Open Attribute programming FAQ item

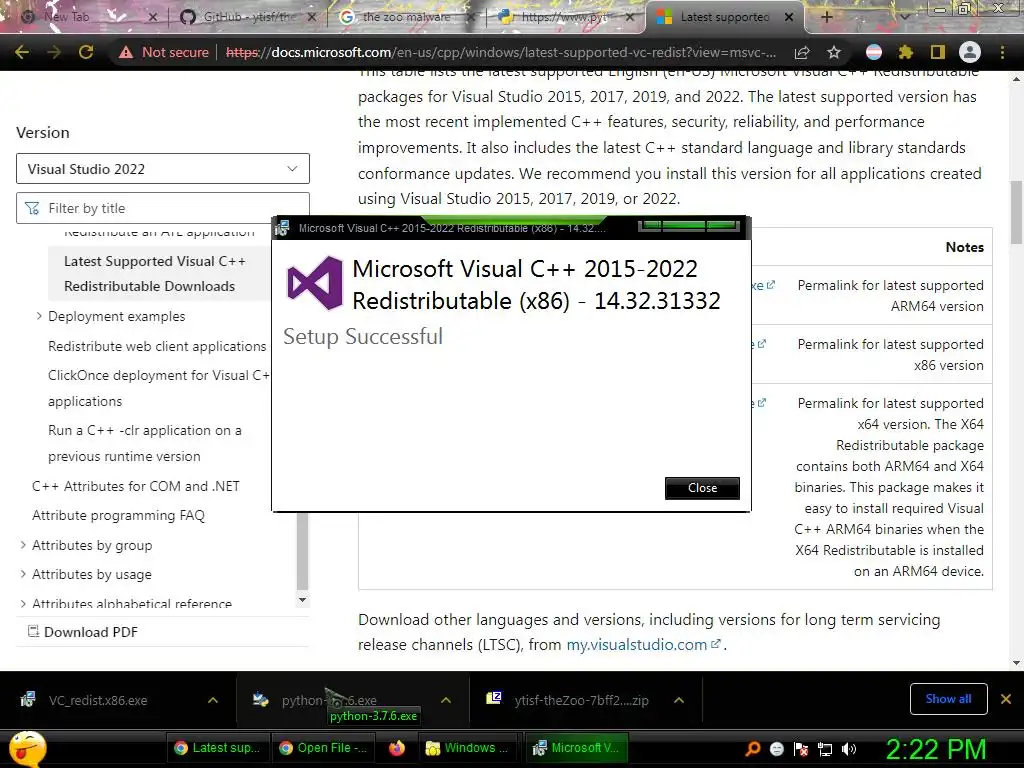[118, 515]
